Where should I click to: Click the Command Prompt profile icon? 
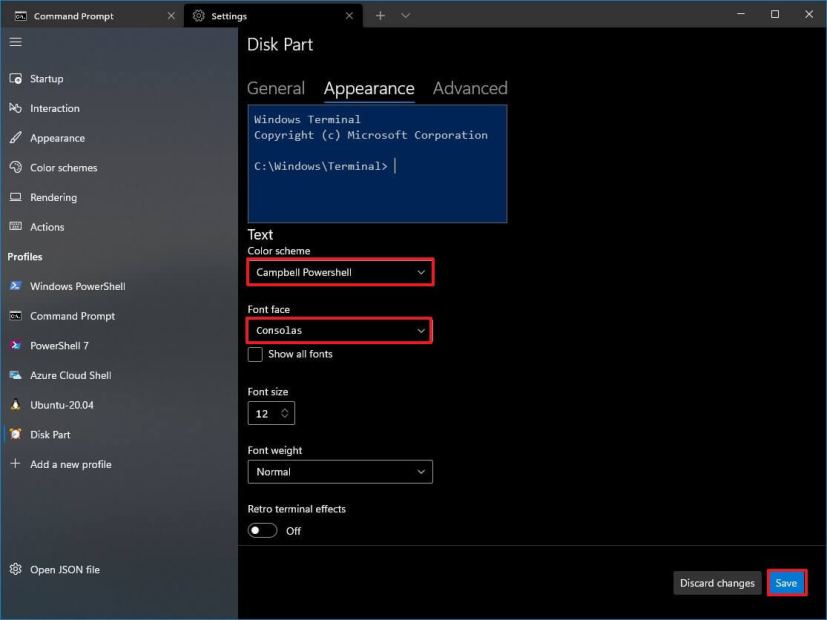tap(15, 316)
